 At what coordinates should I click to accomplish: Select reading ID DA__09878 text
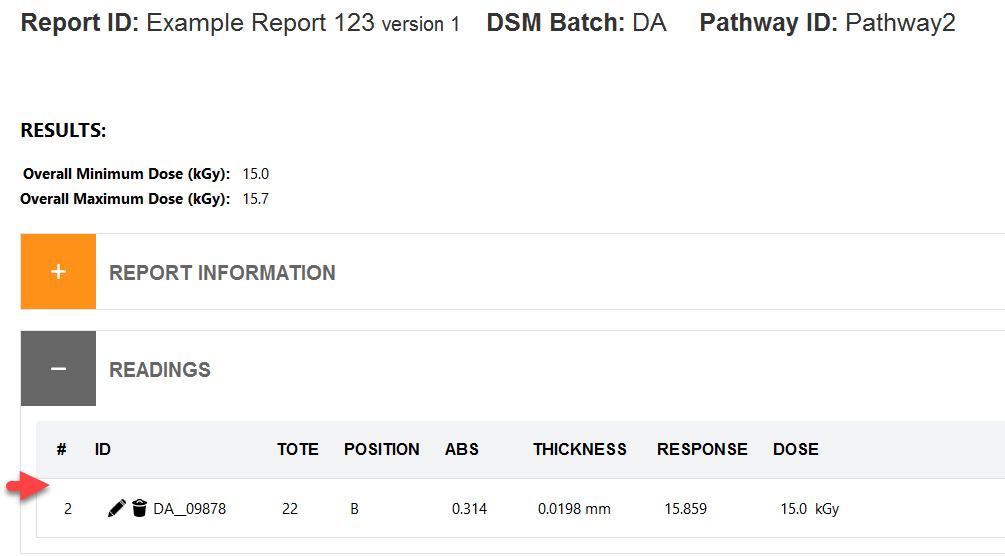pos(190,509)
